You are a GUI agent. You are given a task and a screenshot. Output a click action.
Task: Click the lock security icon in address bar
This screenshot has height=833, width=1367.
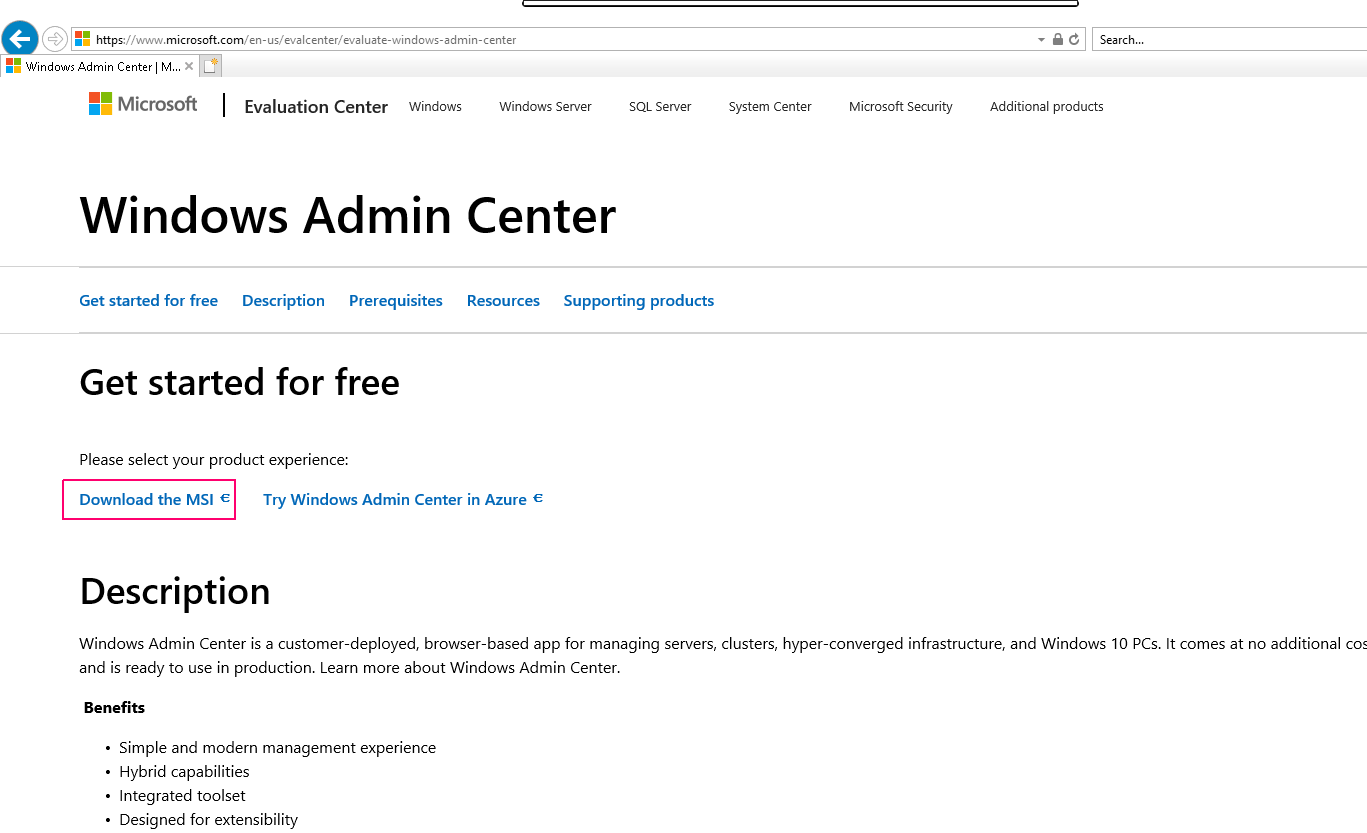(x=1058, y=40)
